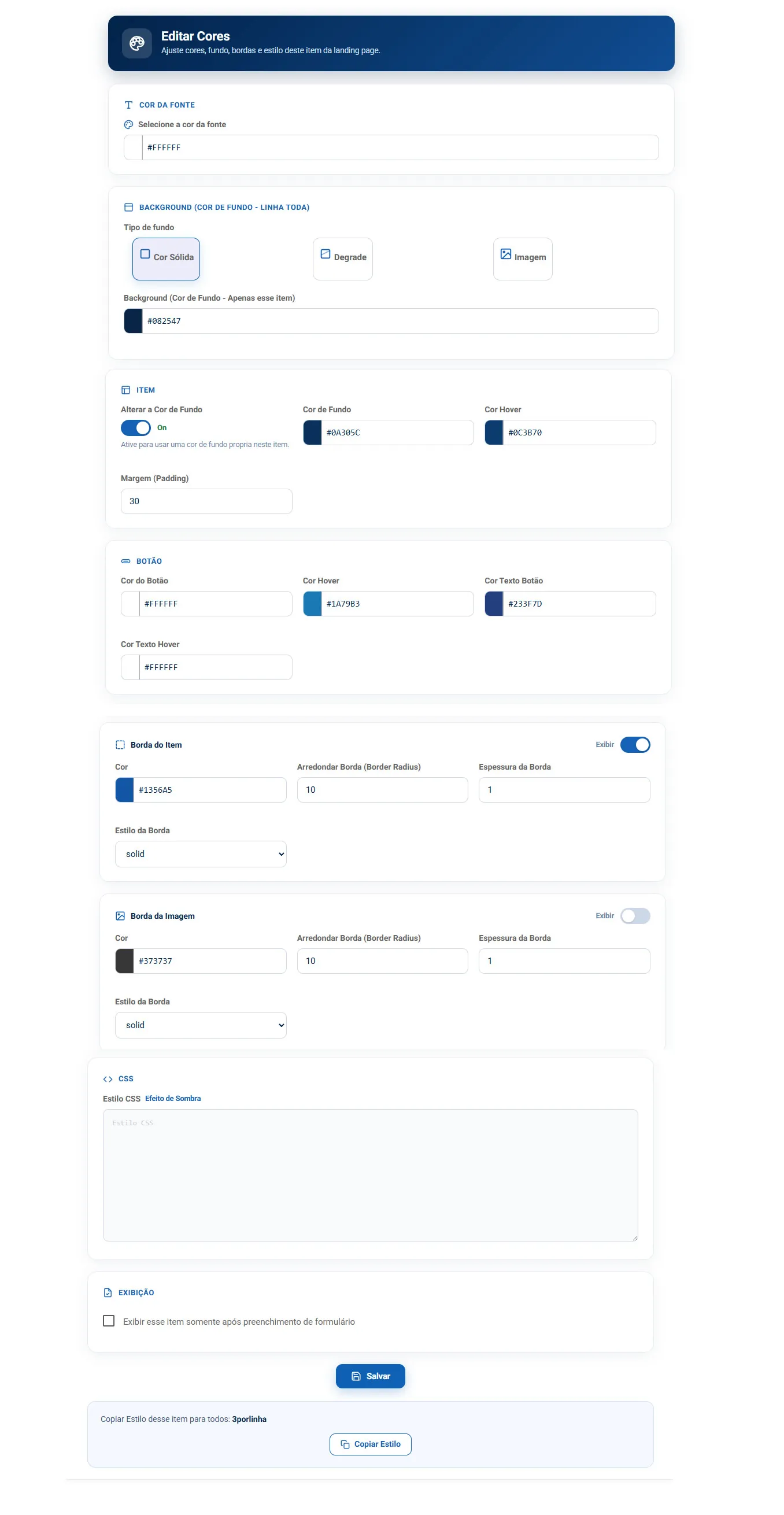
Task: Enable Exibir switch for Borda da Imagem
Action: coord(635,917)
